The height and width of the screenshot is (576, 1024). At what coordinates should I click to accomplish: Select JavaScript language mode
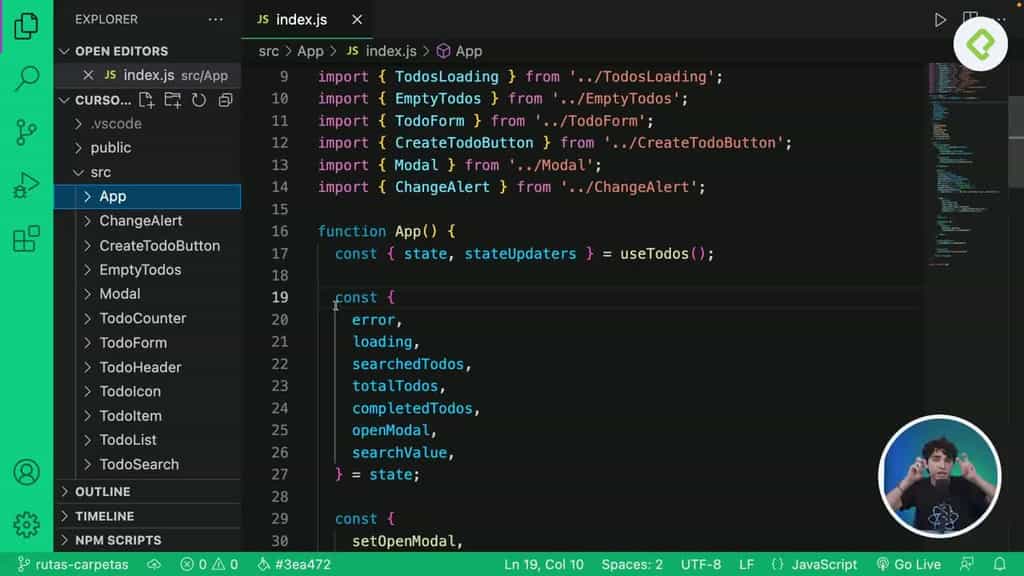click(x=814, y=564)
